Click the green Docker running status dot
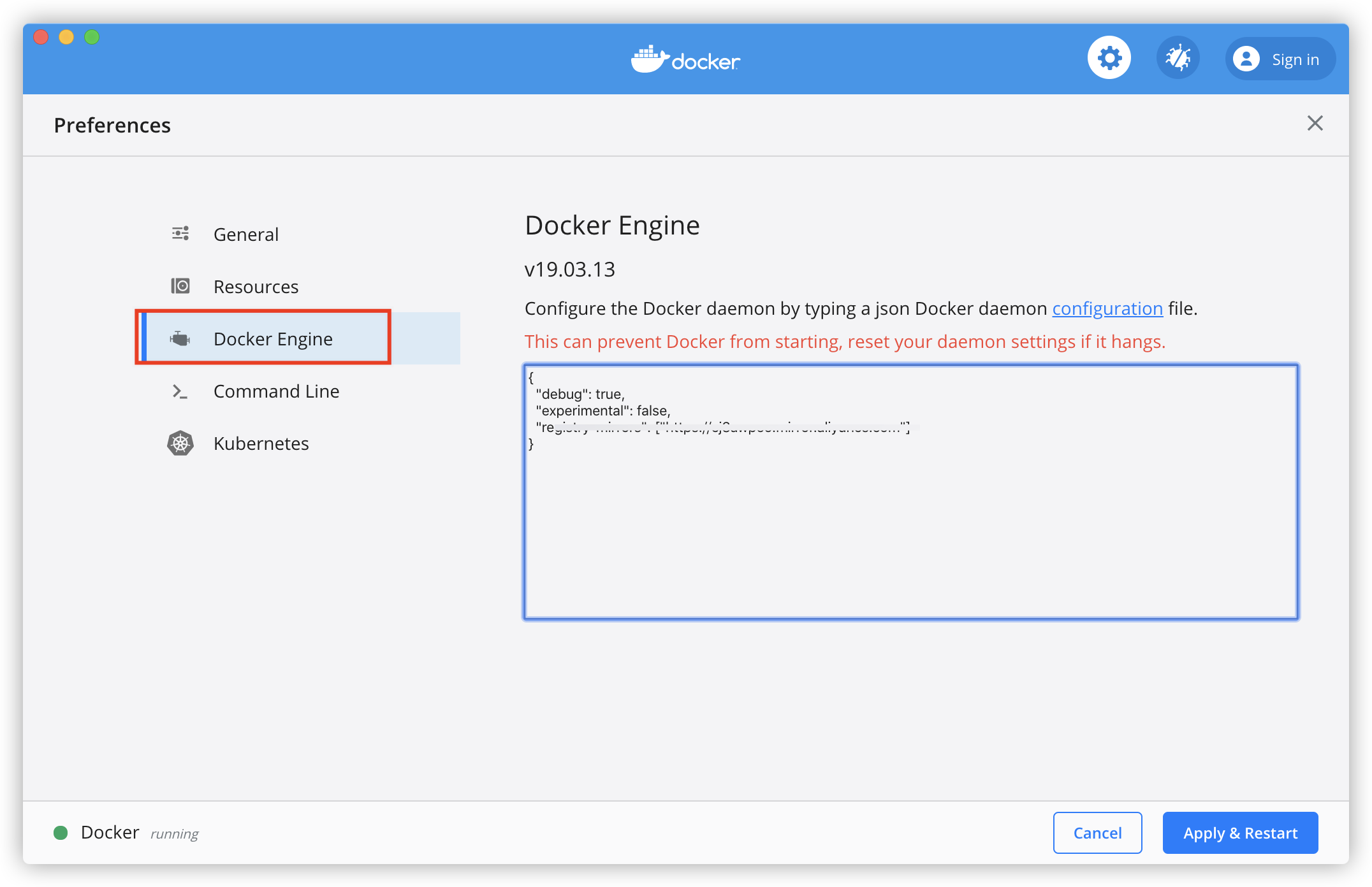Viewport: 1372px width, 887px height. pos(61,833)
